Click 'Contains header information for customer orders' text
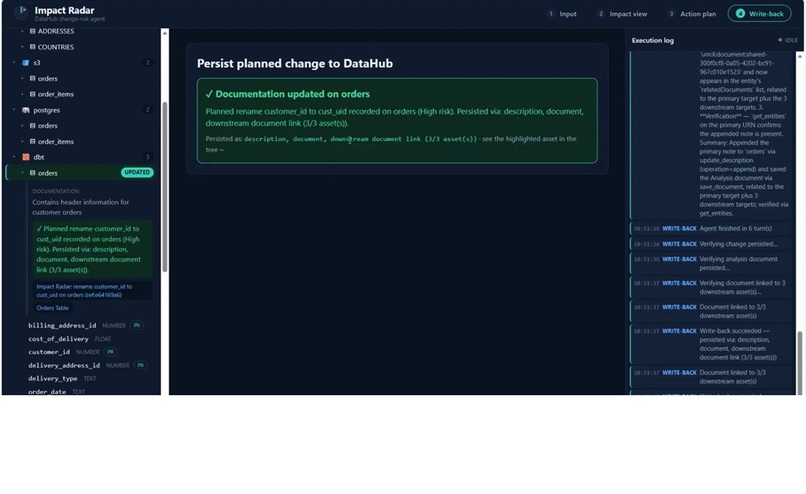Viewport: 806px width, 494px height. 81,207
